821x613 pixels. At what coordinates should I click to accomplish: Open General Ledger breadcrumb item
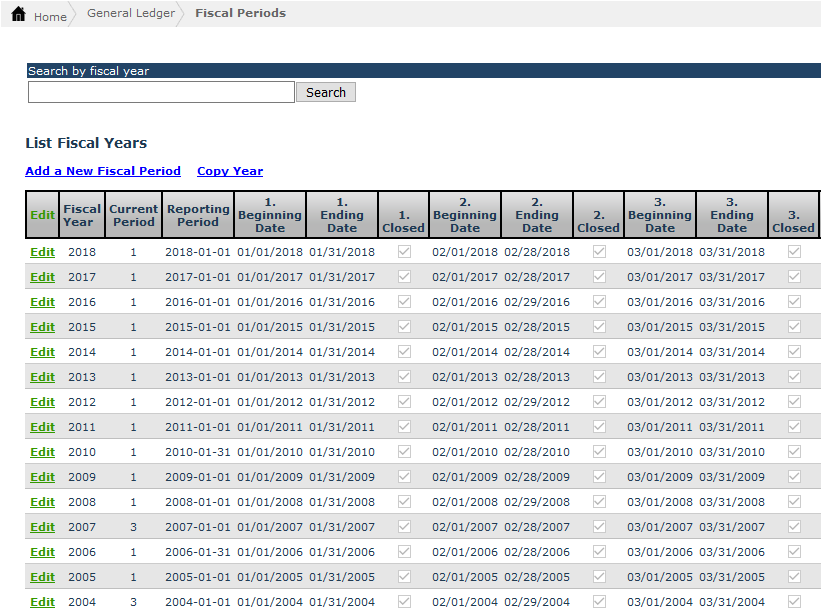pyautogui.click(x=130, y=14)
